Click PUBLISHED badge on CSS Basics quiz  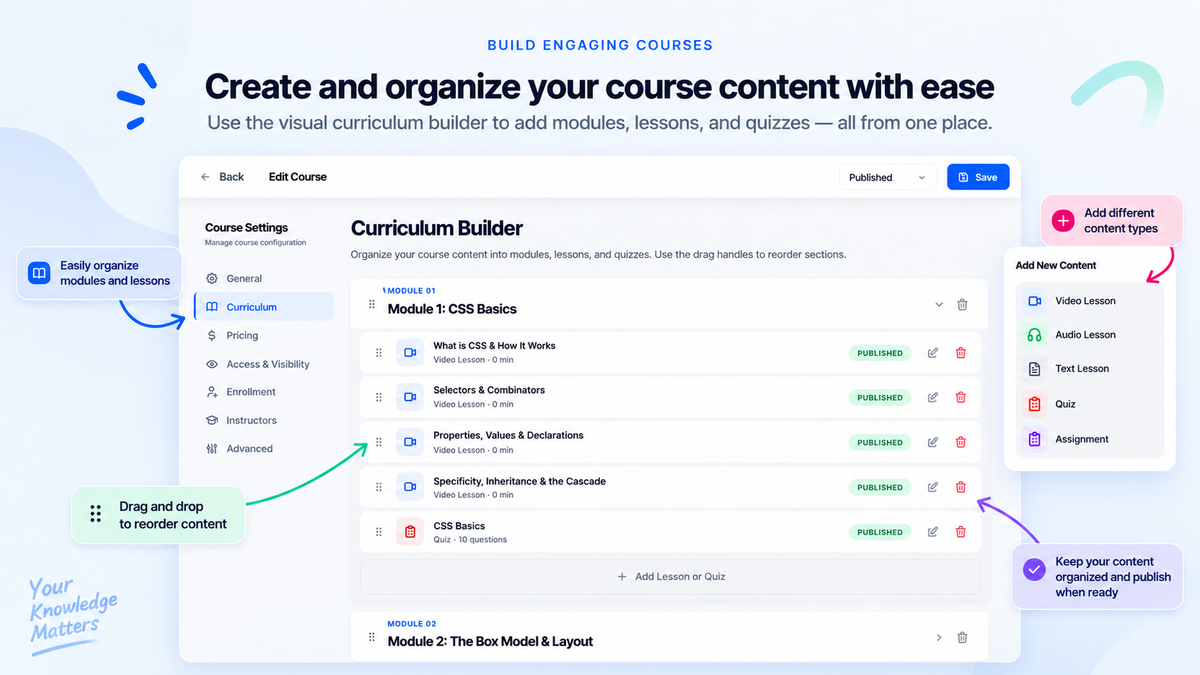(880, 532)
